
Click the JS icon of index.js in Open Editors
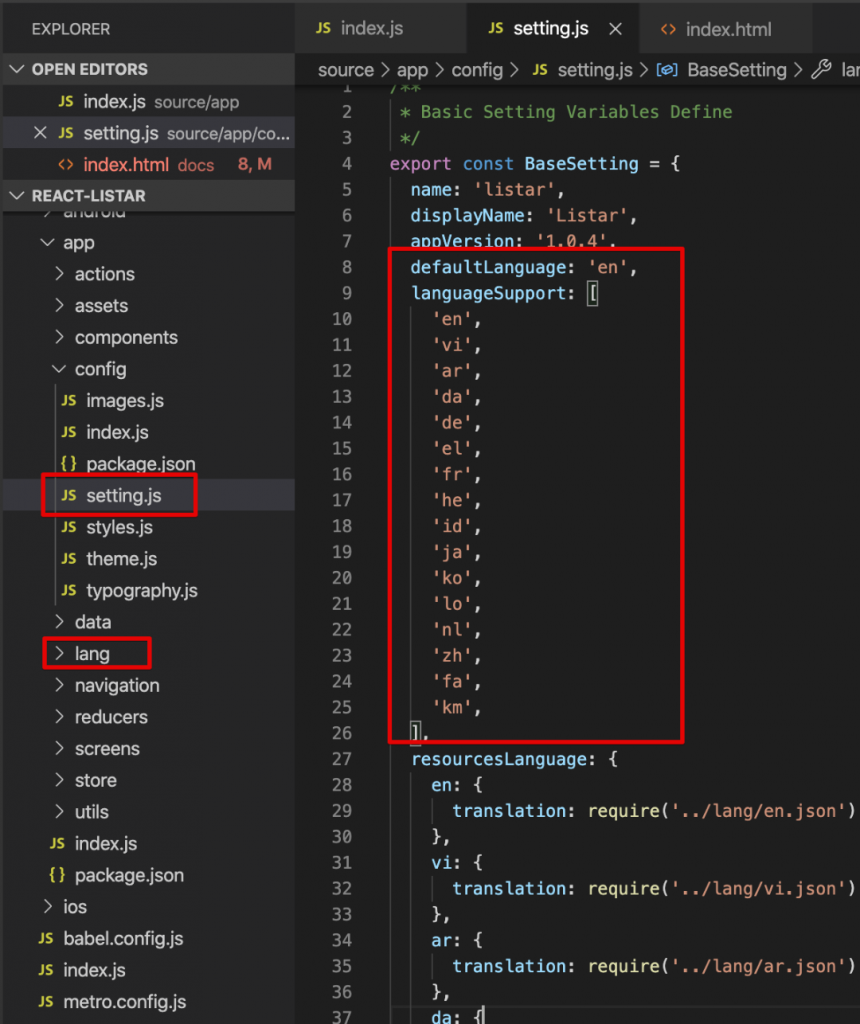click(x=68, y=100)
